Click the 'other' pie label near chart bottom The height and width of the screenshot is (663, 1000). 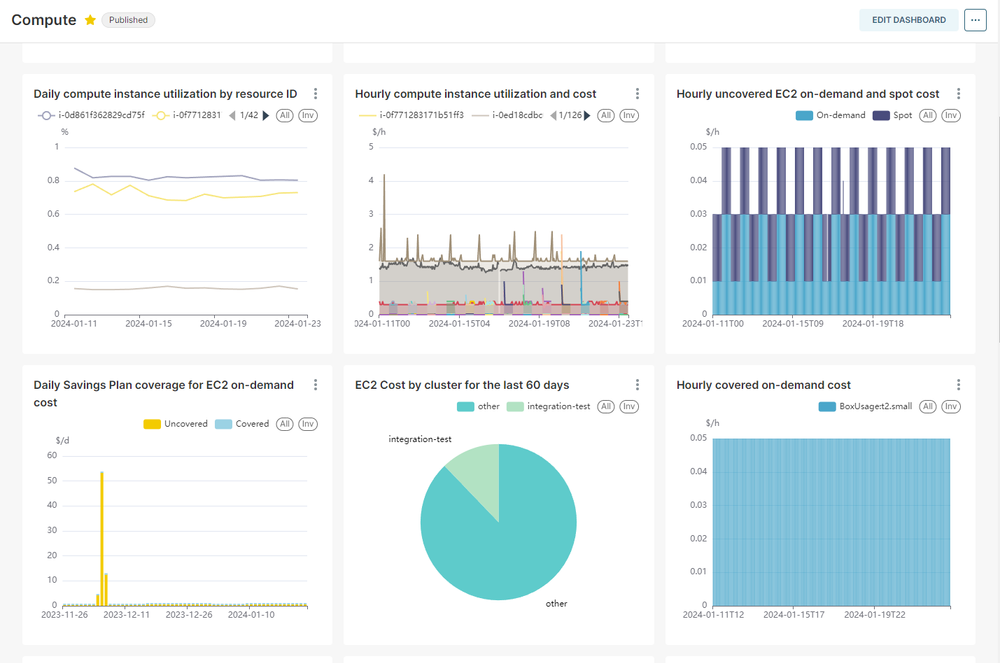click(556, 604)
